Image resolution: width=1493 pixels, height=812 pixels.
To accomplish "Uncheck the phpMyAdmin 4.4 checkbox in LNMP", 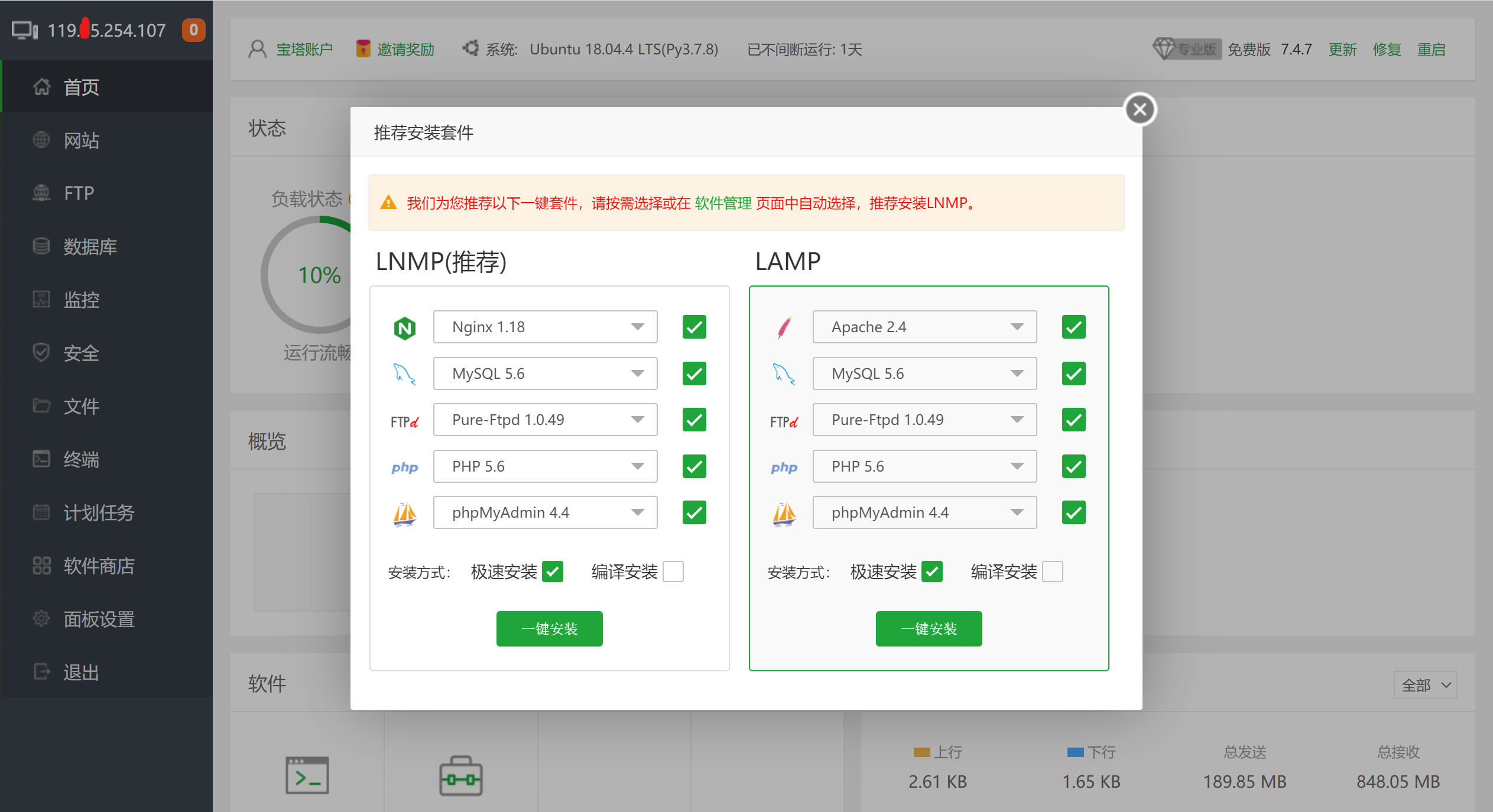I will pyautogui.click(x=694, y=512).
